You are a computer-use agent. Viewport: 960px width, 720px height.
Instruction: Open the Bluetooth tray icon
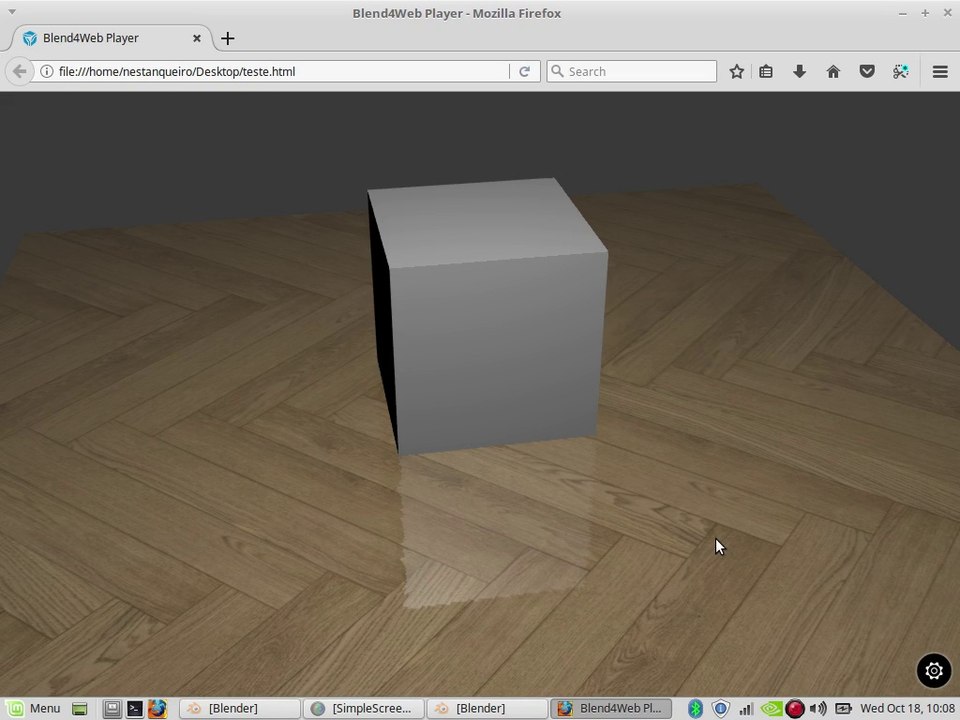click(x=695, y=709)
